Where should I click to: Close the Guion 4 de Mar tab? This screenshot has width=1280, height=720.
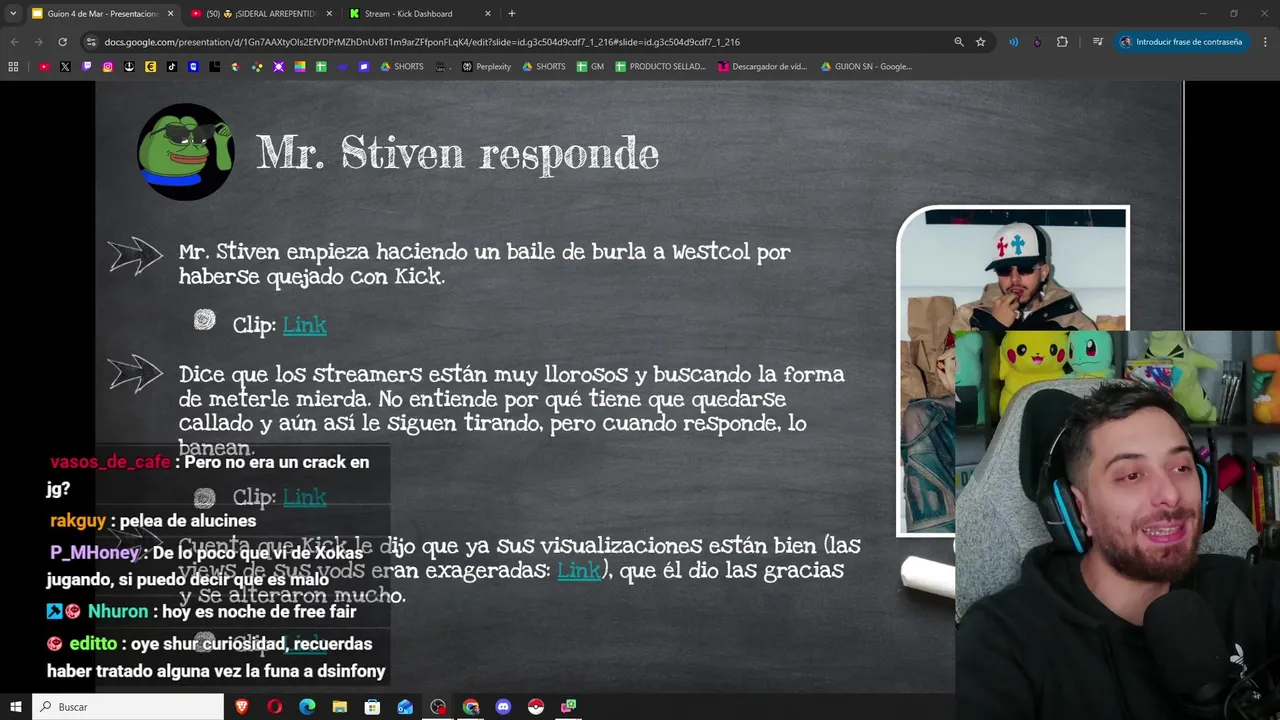(x=170, y=14)
